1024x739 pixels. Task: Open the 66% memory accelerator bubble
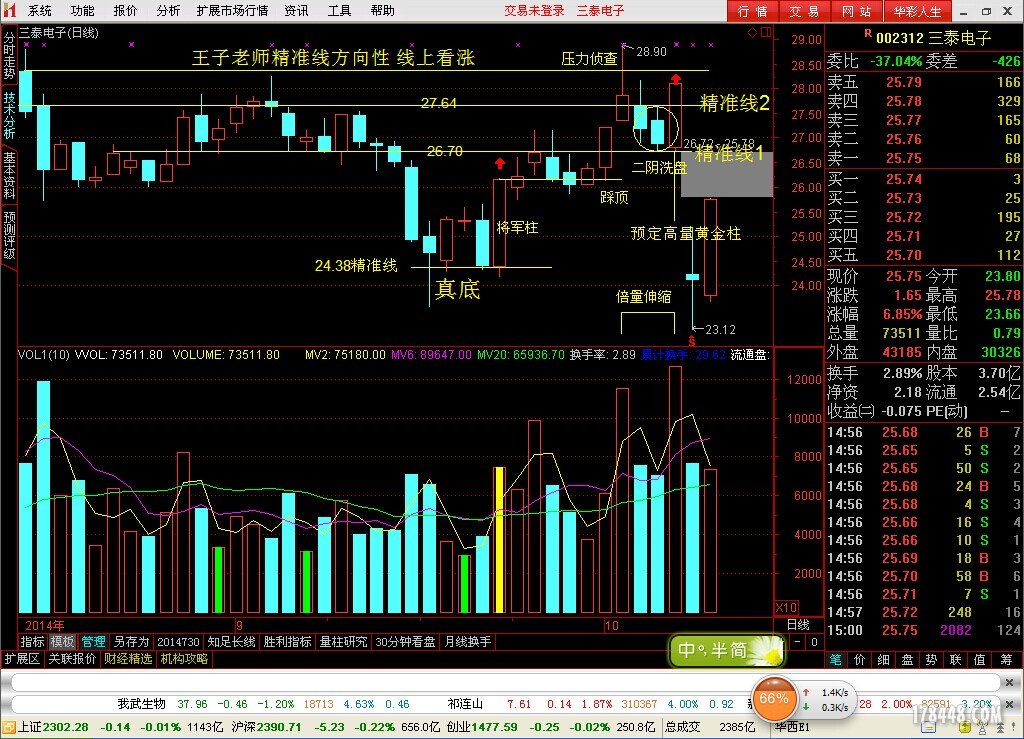tap(774, 699)
